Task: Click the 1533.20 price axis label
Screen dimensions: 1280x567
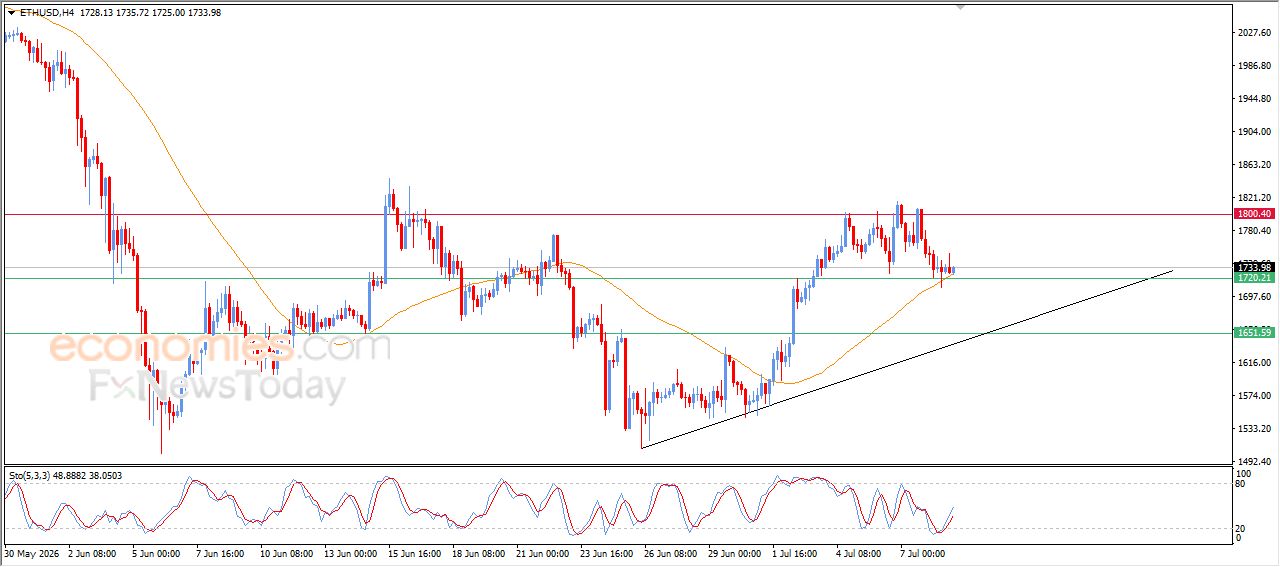Action: [1256, 429]
